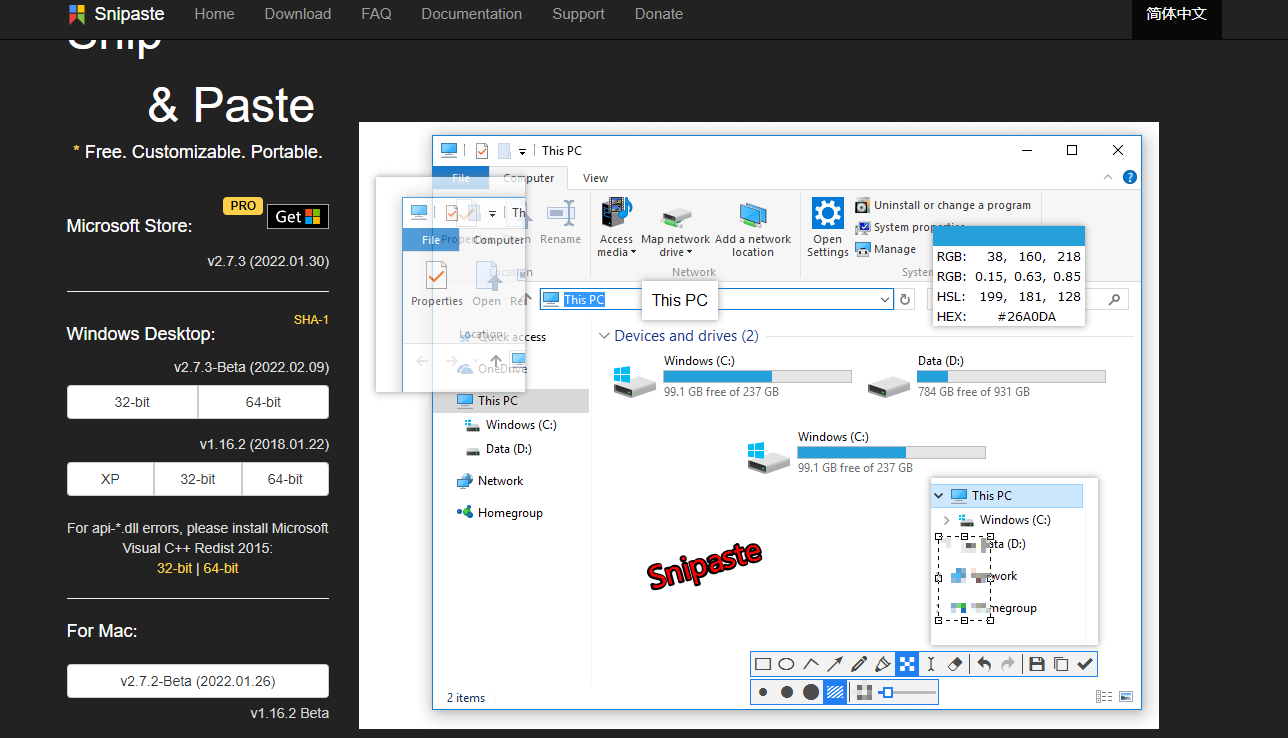Screen dimensions: 1288x738
Task: Collapse the Devices and drives group
Action: coord(604,336)
